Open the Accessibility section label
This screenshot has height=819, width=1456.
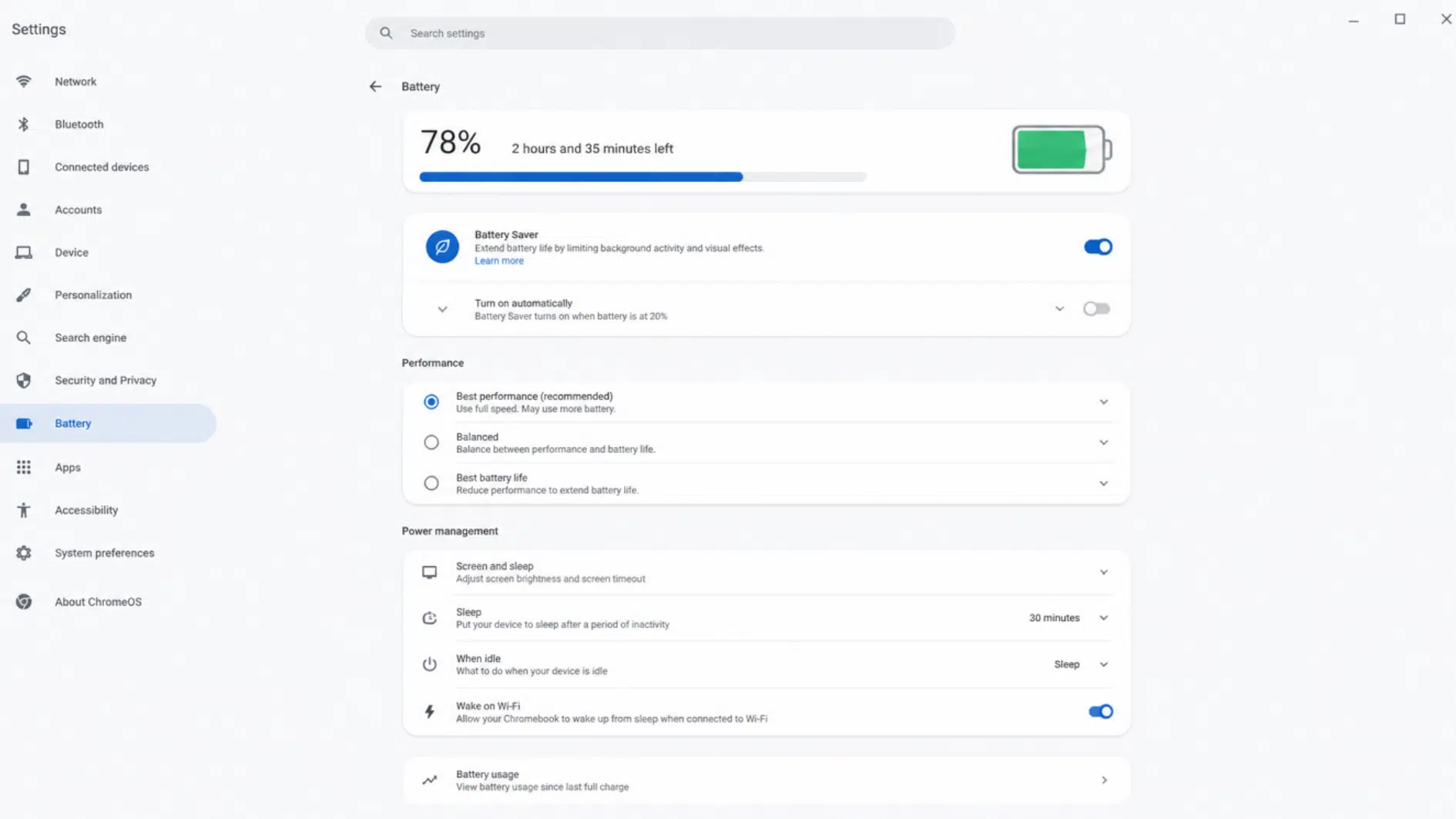pos(86,510)
